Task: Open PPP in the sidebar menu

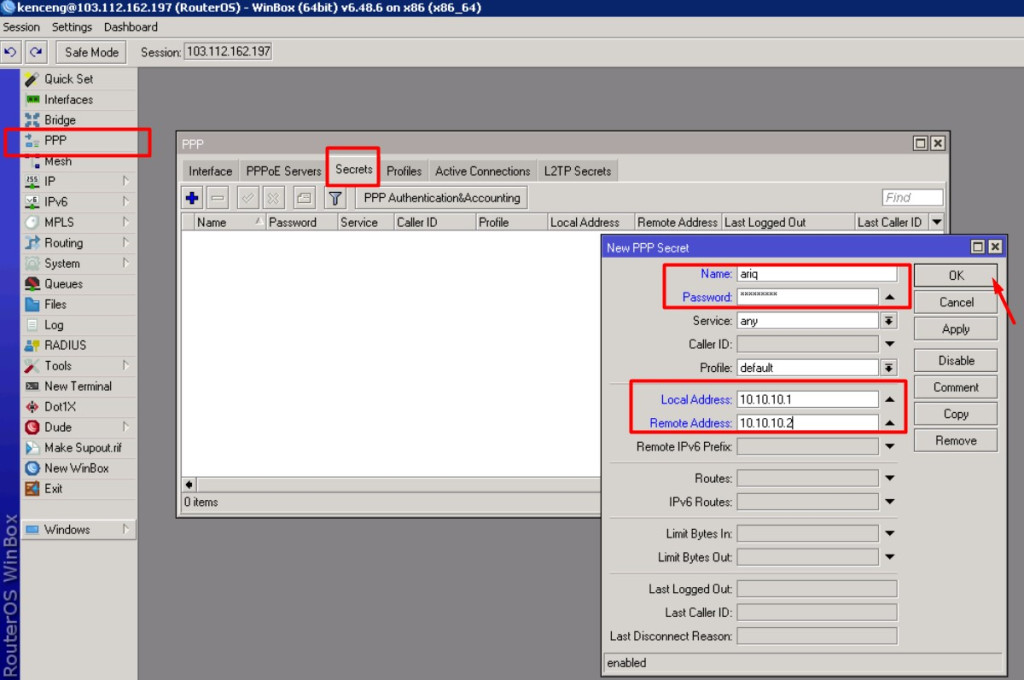Action: [78, 140]
